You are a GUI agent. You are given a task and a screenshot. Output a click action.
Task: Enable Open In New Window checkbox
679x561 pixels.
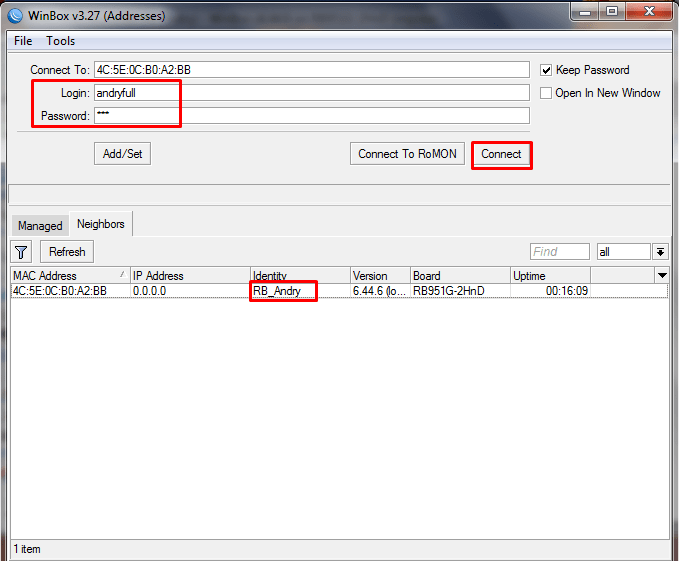(546, 93)
